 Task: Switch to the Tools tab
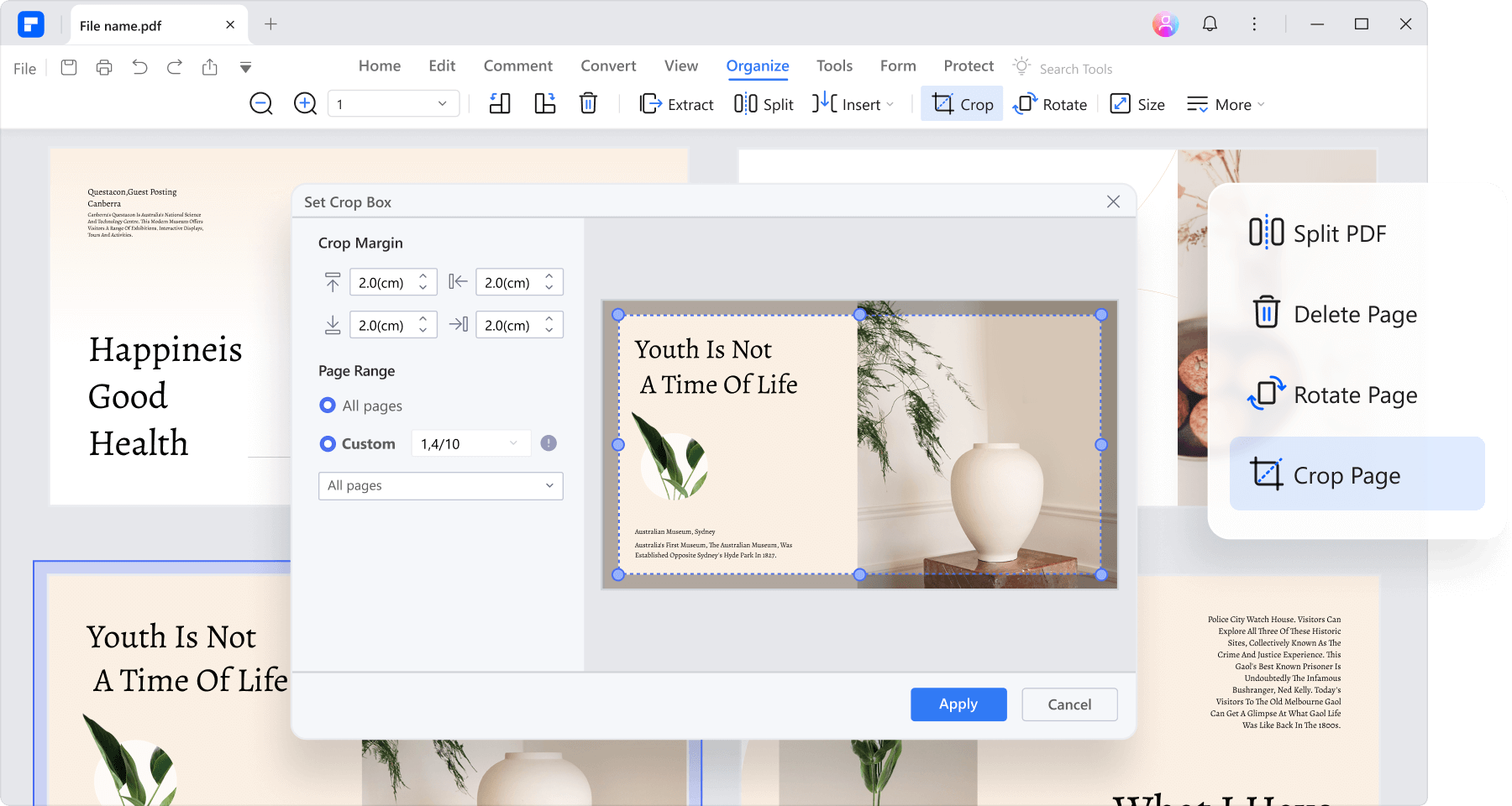(834, 65)
